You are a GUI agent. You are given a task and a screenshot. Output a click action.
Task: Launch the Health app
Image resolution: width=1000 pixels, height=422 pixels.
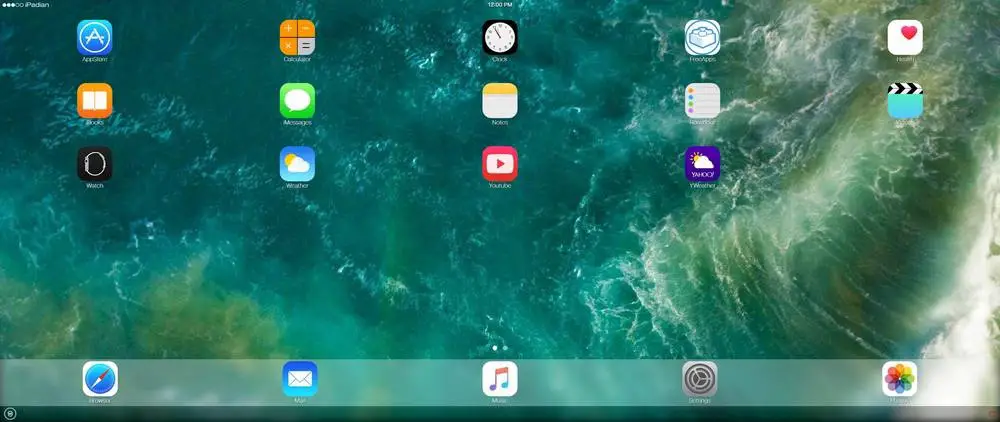click(x=905, y=37)
